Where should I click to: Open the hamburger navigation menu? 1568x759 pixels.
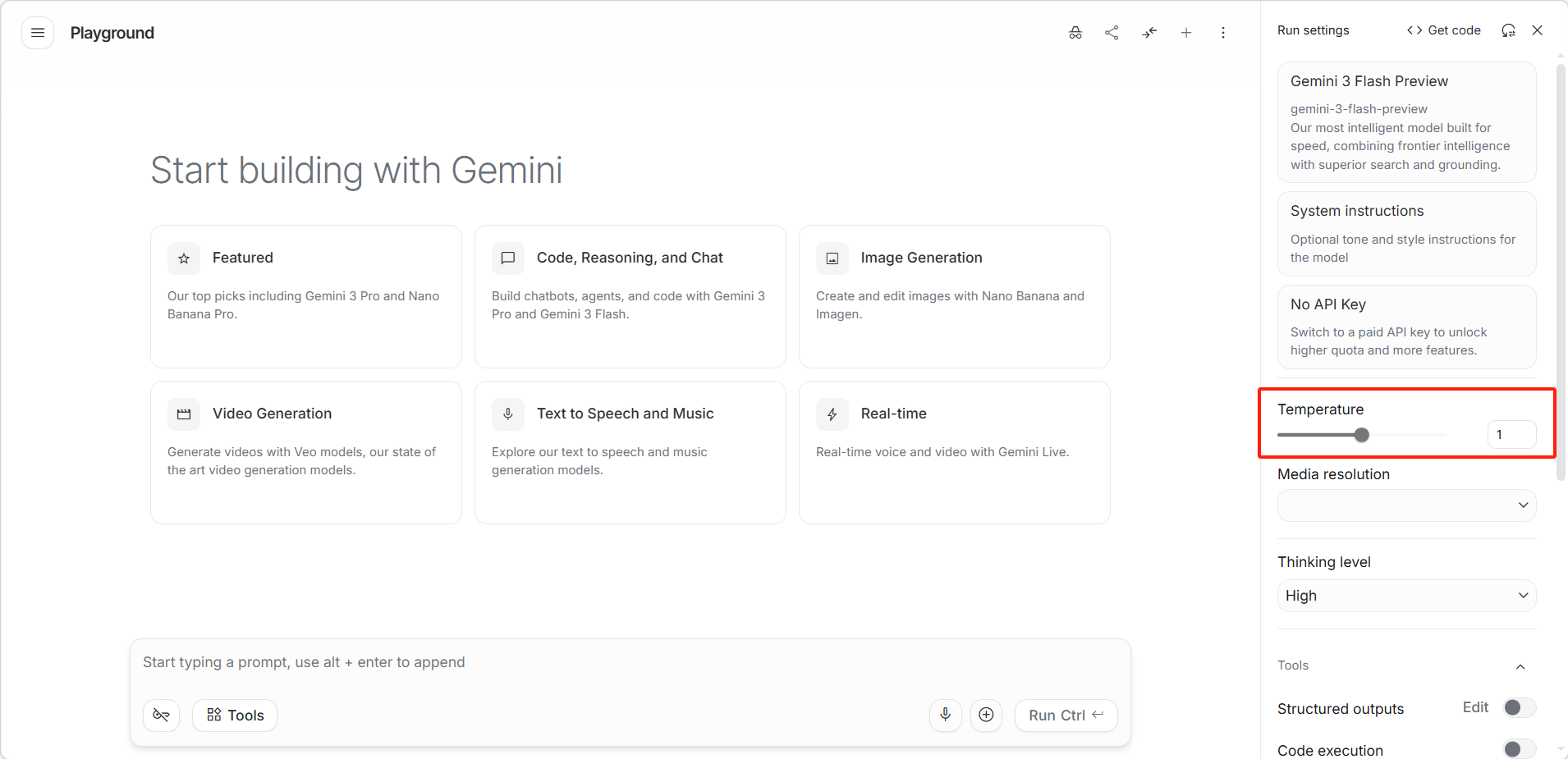tap(38, 33)
